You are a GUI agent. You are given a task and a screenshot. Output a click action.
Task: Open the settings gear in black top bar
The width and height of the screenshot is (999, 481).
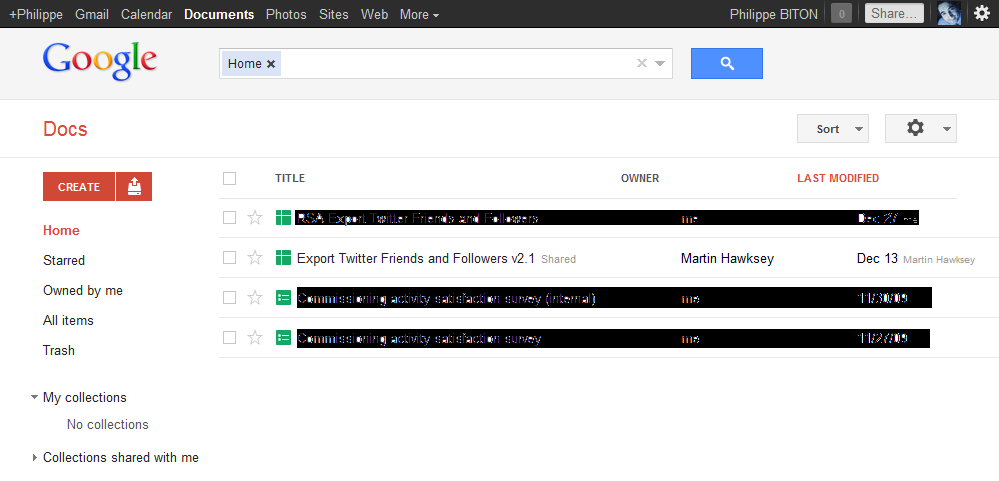click(x=982, y=13)
